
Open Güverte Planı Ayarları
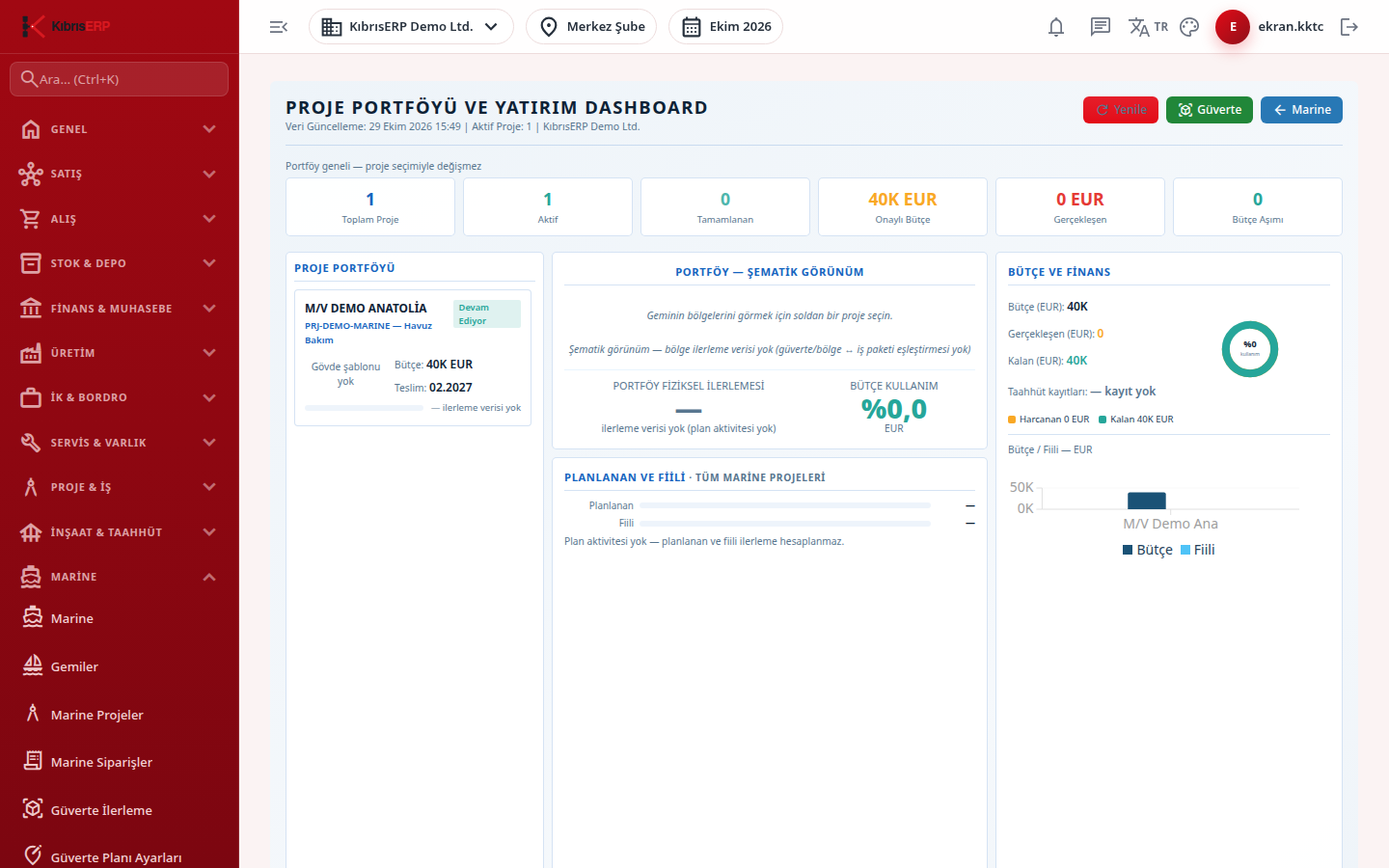120,856
